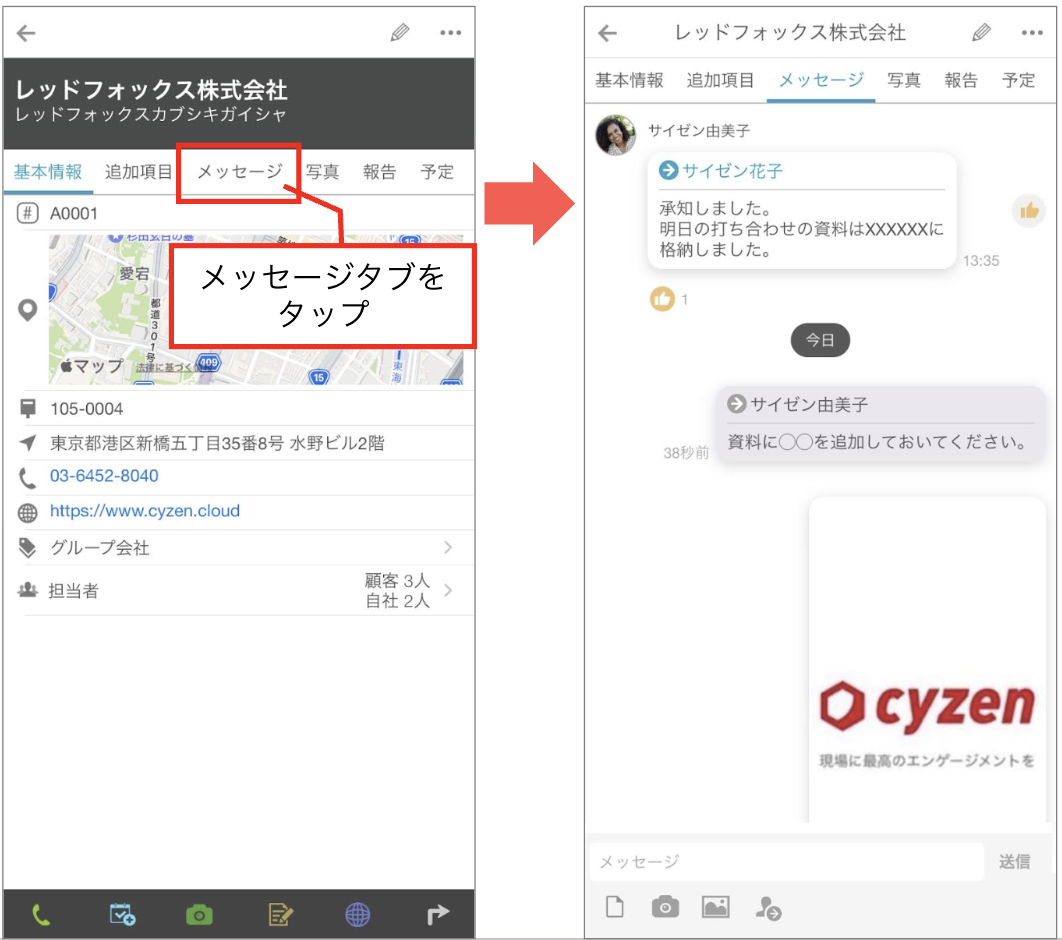Tap the map thumbnail preview
Screen dimensions: 1062x940
(x=256, y=309)
